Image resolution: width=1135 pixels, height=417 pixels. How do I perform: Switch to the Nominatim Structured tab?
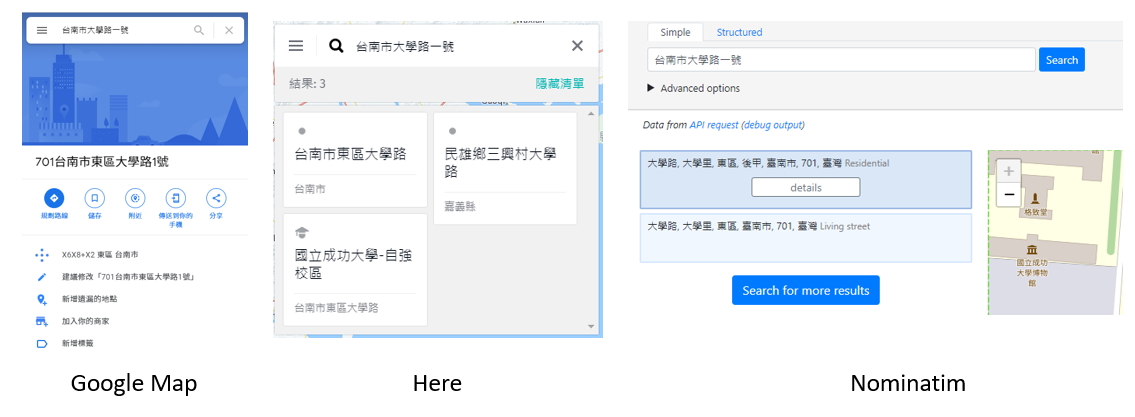pos(739,32)
